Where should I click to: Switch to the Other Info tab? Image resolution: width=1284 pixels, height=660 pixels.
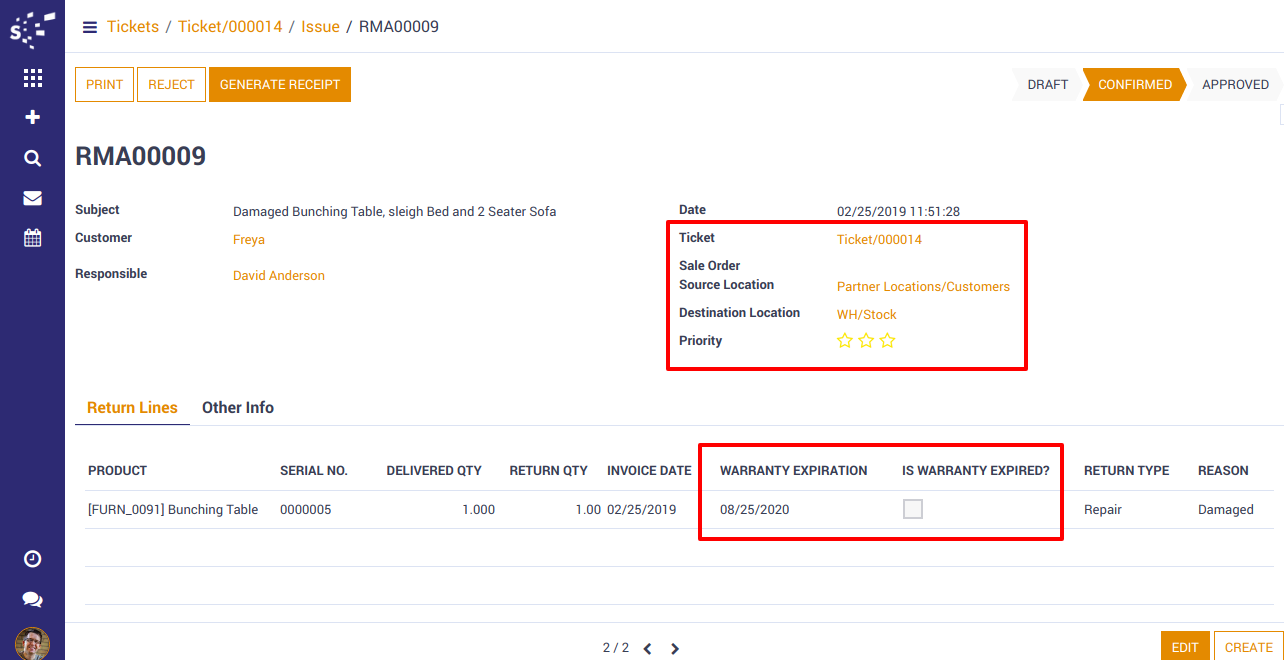tap(238, 408)
